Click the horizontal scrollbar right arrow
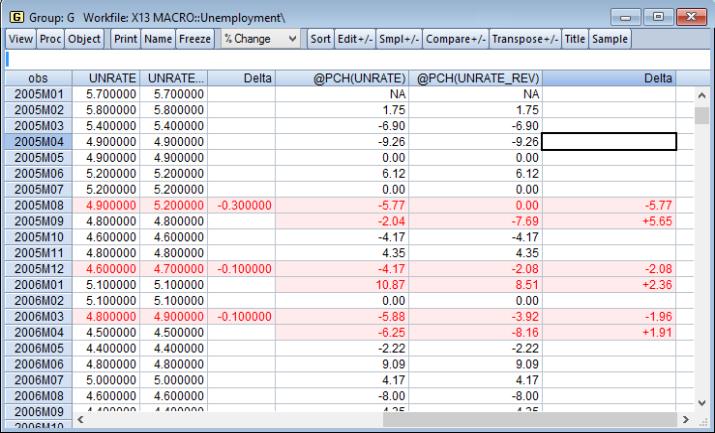The width and height of the screenshot is (715, 433). (x=686, y=415)
